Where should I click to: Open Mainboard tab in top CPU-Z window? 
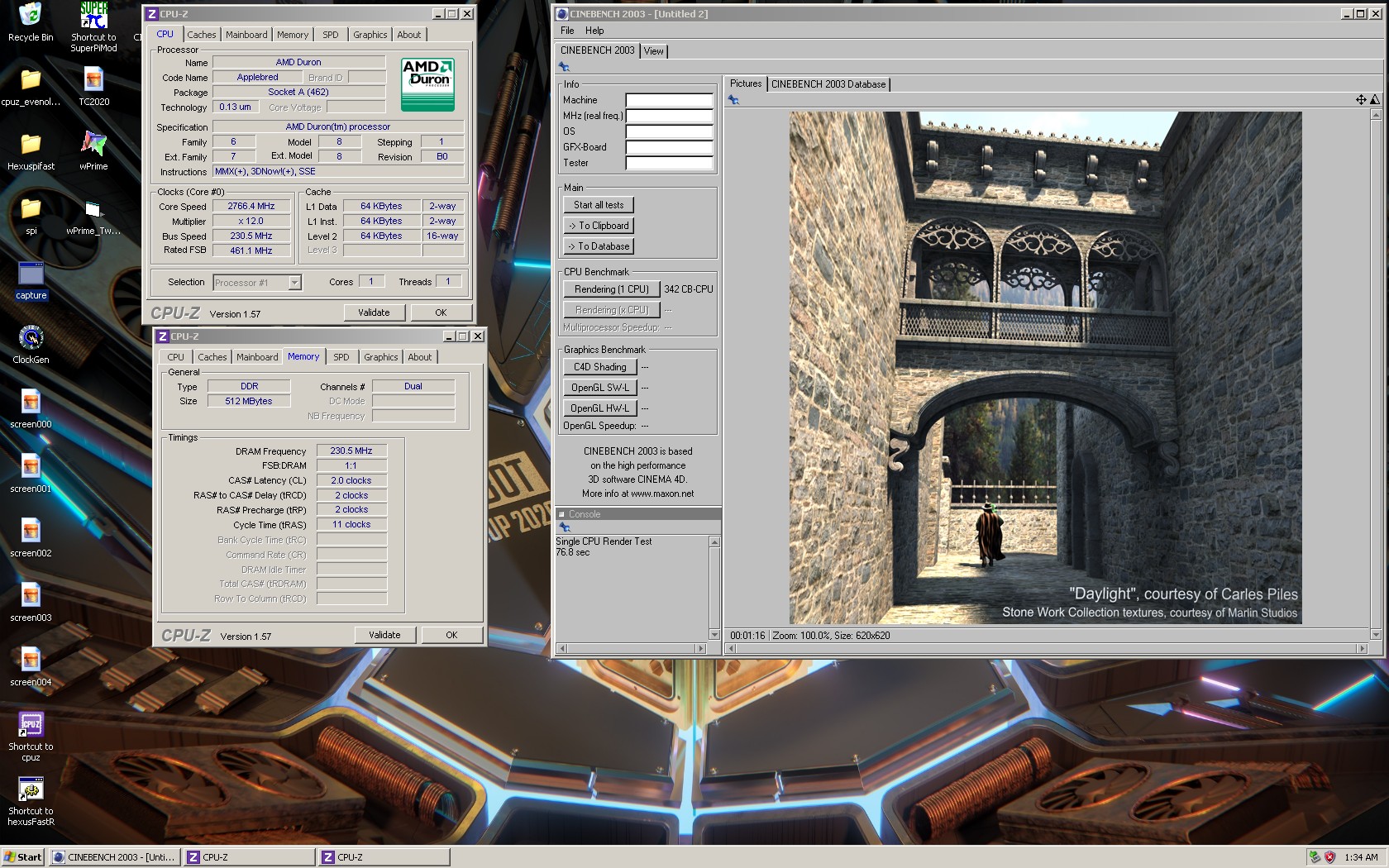point(246,35)
